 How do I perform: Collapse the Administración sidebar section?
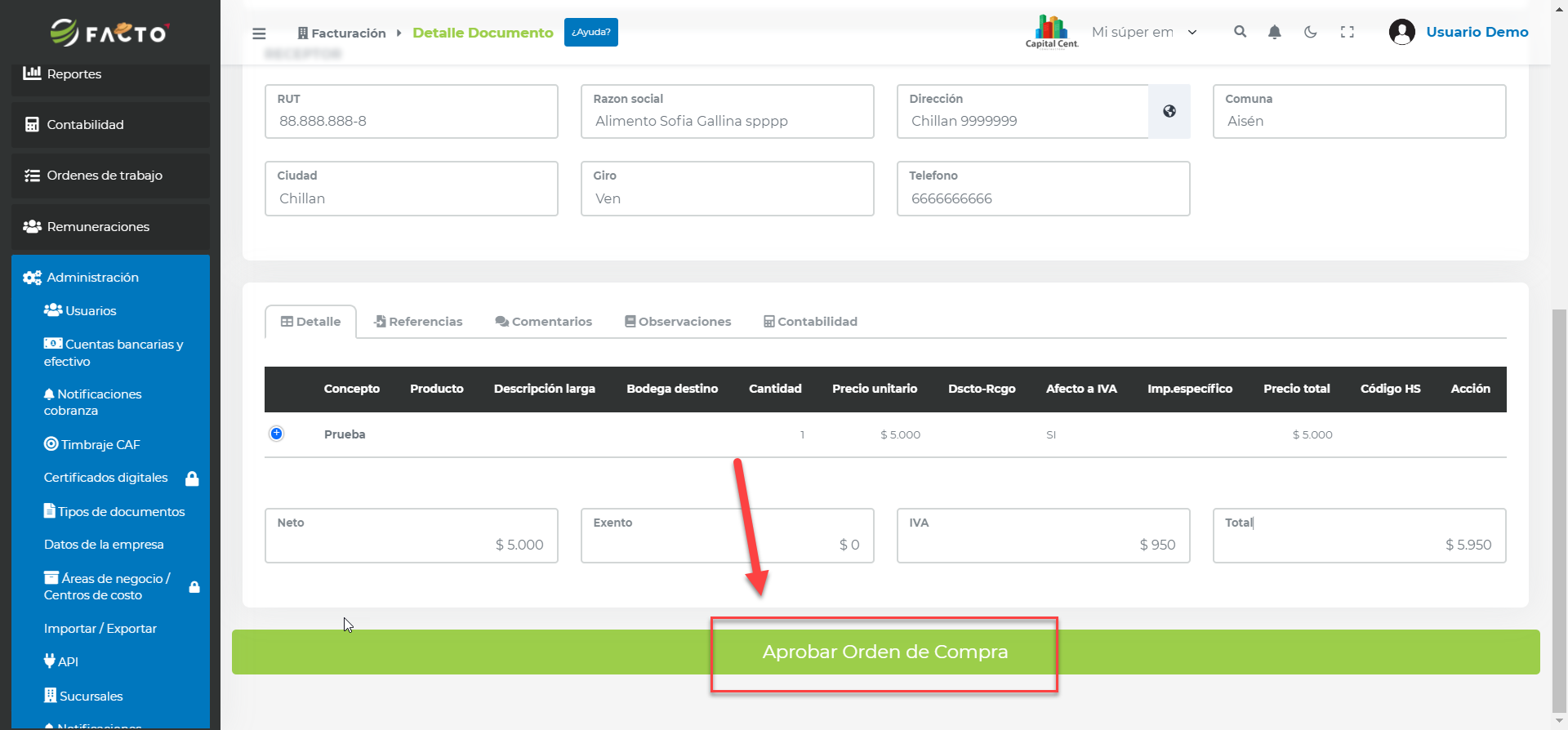click(92, 278)
